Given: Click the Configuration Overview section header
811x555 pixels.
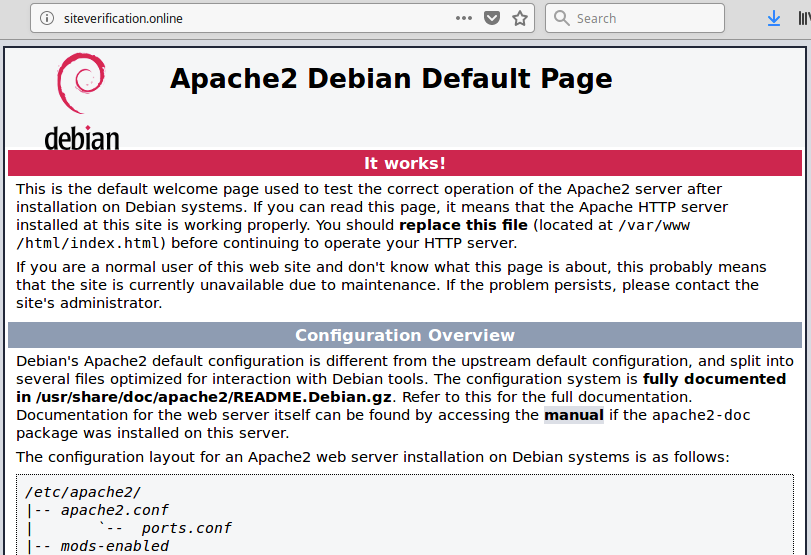Looking at the screenshot, I should (405, 335).
